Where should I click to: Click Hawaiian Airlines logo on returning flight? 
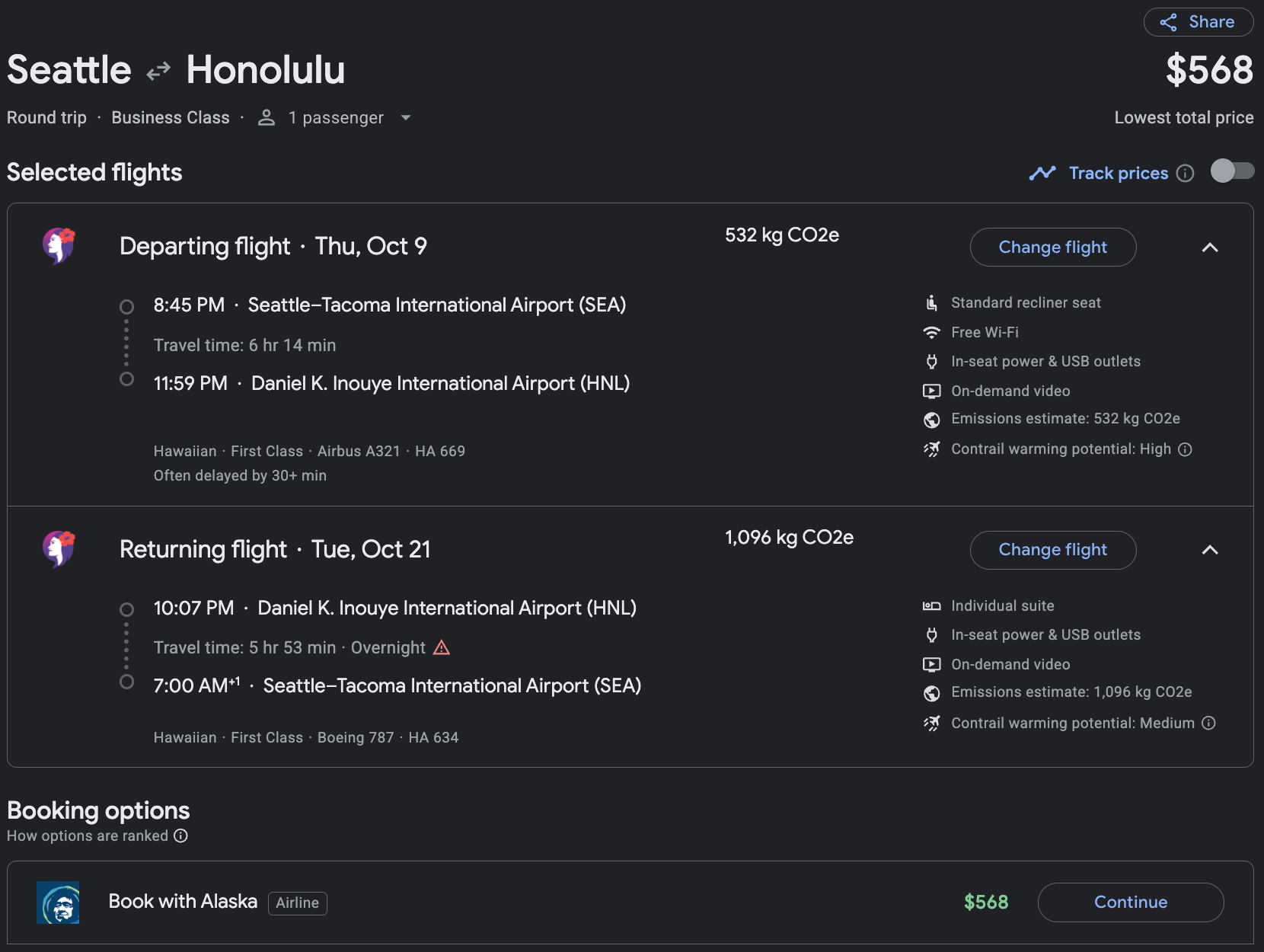click(x=59, y=548)
